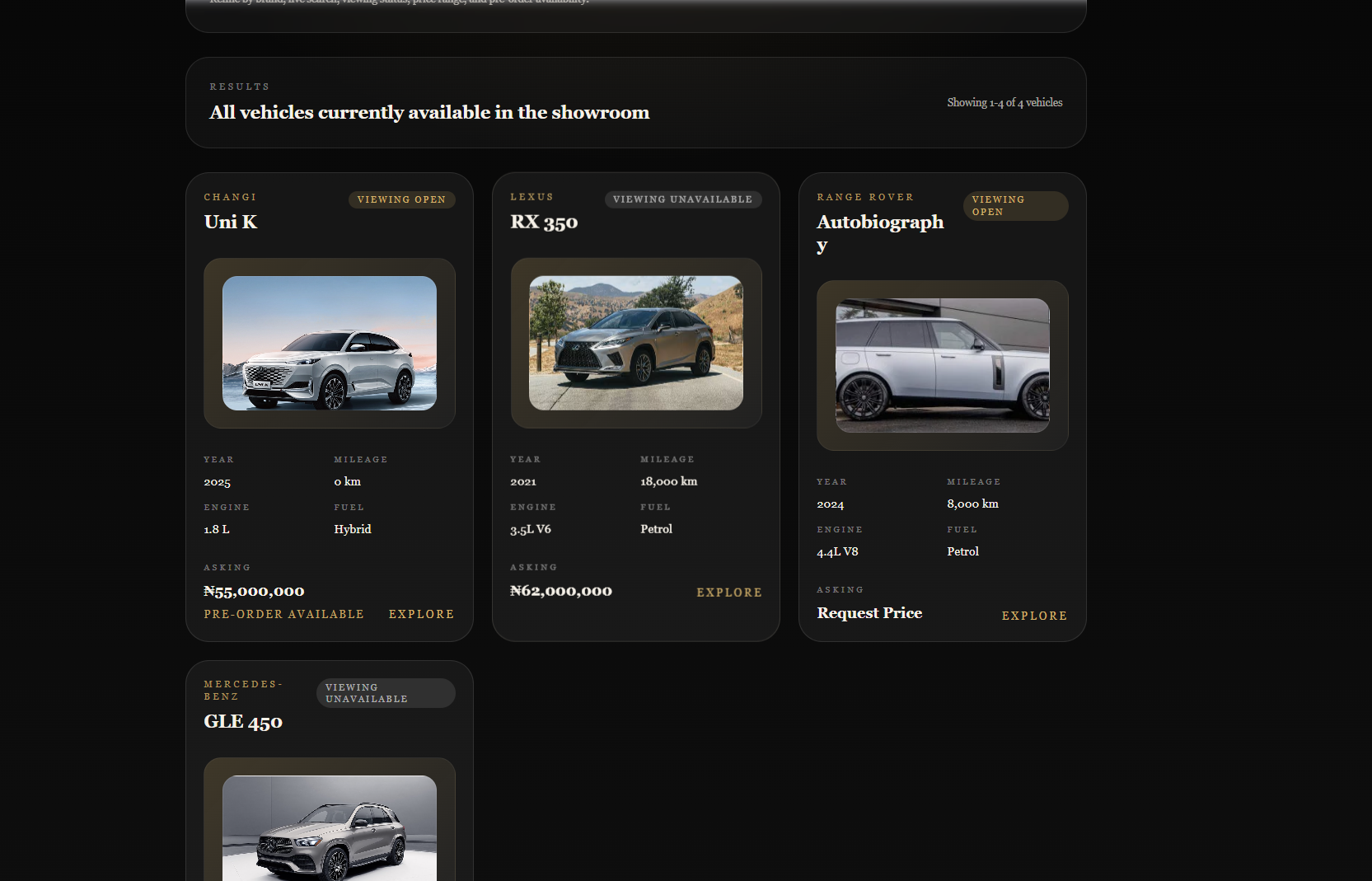Viewport: 1372px width, 881px height.
Task: Click the 3.5L V6 engine value
Action: point(531,529)
